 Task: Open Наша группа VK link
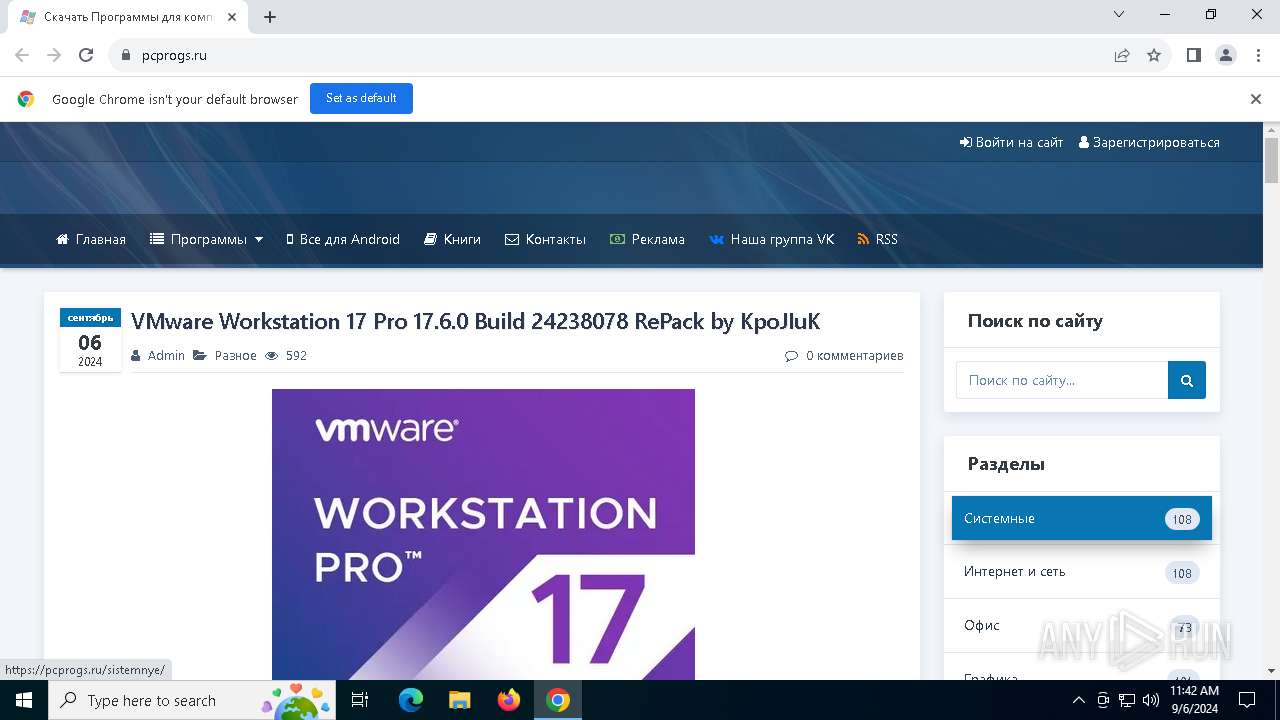[x=772, y=239]
